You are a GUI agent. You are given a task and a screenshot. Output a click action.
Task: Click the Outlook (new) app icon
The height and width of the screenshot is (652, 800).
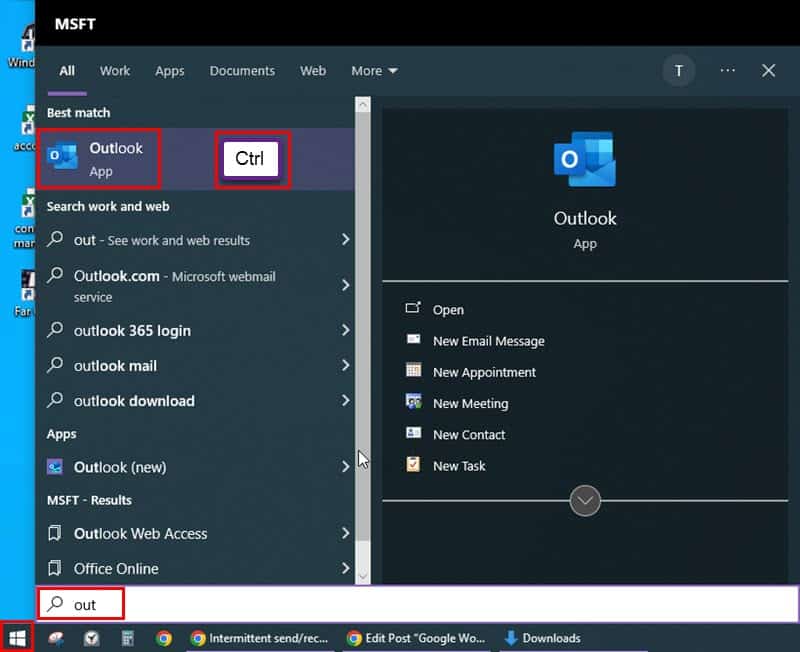click(55, 467)
